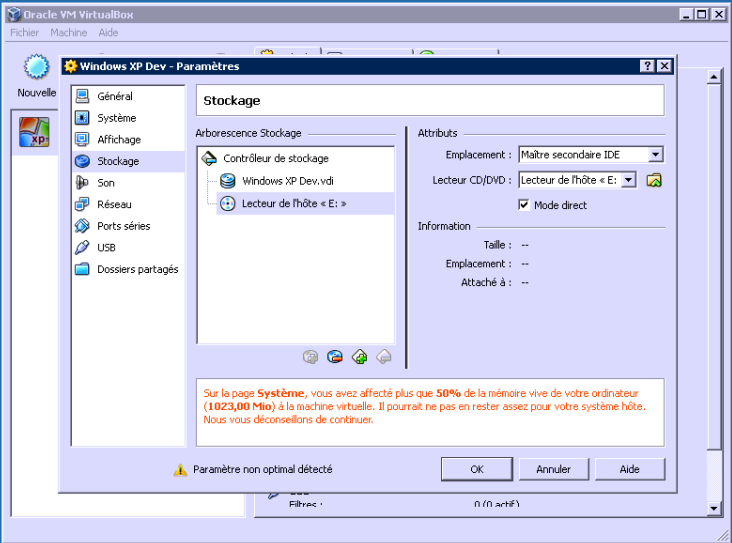Click the add controller icon with green plus

point(359,356)
